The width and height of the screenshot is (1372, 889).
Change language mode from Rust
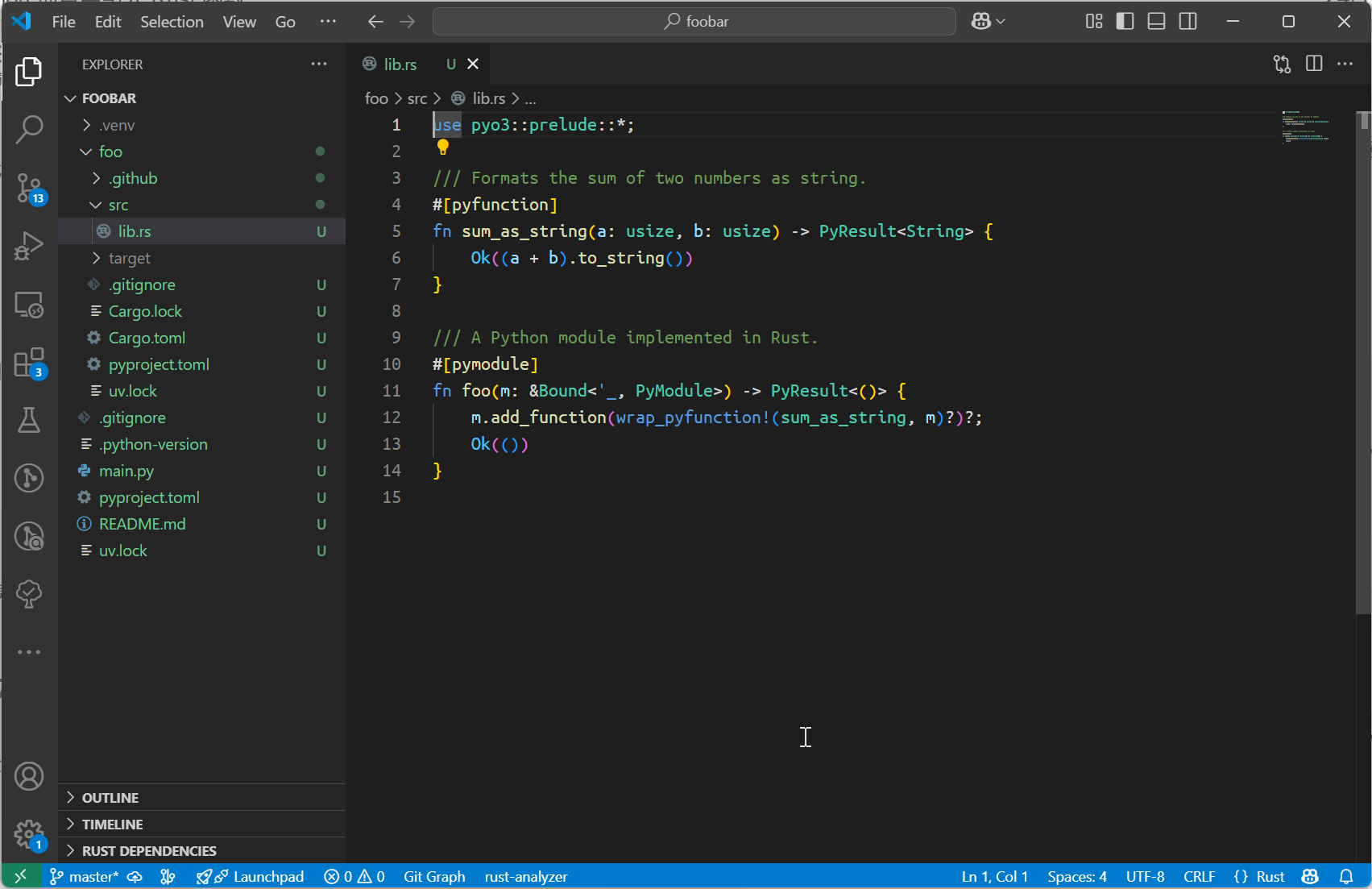click(1270, 876)
